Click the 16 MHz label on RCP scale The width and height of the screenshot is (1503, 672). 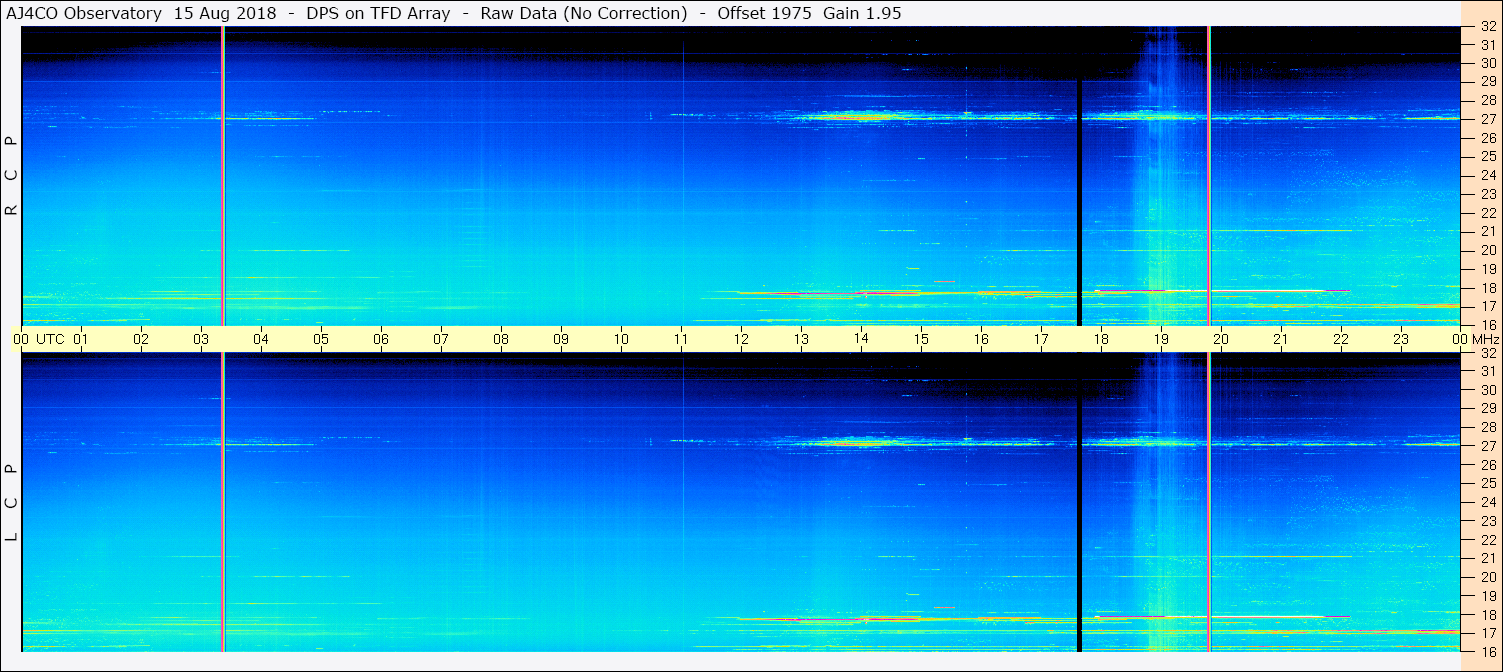pyautogui.click(x=1487, y=324)
